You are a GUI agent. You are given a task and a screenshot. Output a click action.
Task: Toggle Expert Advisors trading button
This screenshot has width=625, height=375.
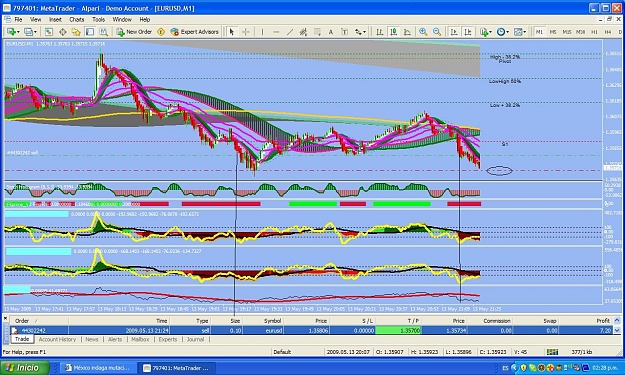click(x=195, y=32)
